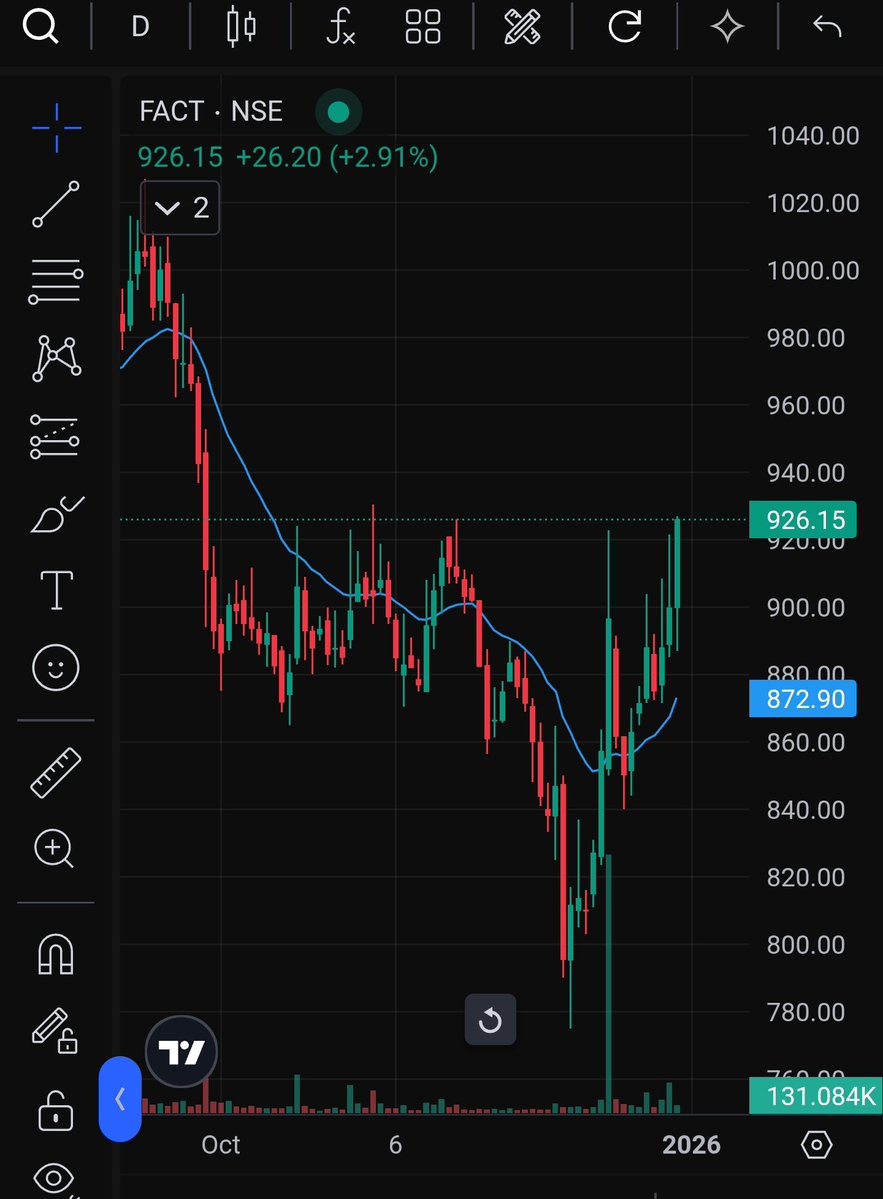Screen dimensions: 883x1199
Task: Tap the undo back arrow
Action: tap(827, 27)
